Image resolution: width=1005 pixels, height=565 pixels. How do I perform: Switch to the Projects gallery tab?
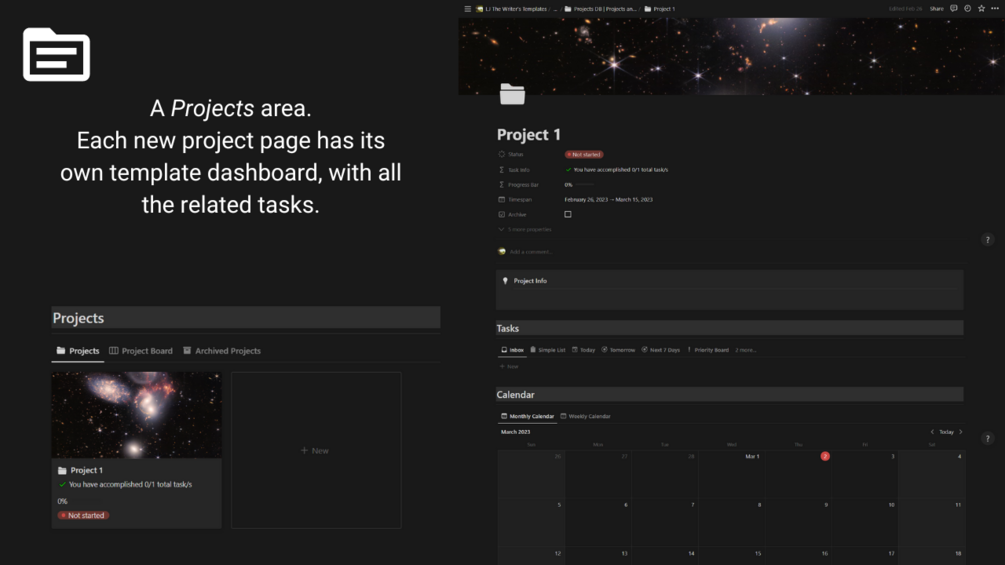78,351
